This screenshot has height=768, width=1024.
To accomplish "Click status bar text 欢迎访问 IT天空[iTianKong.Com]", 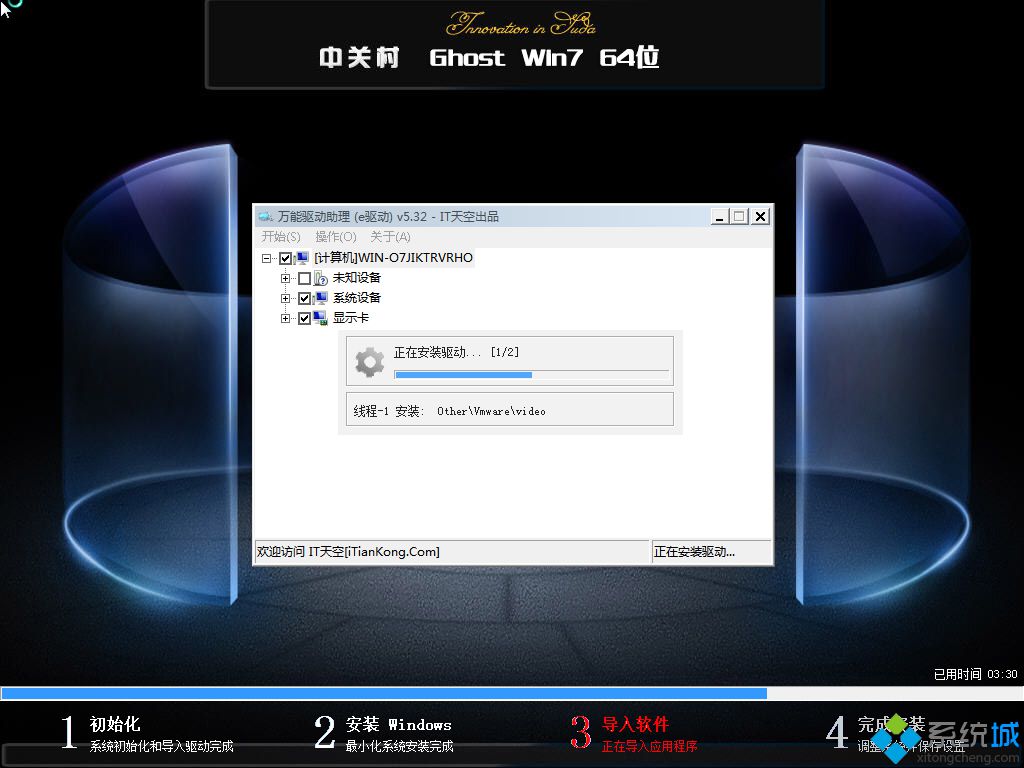I will pos(348,552).
